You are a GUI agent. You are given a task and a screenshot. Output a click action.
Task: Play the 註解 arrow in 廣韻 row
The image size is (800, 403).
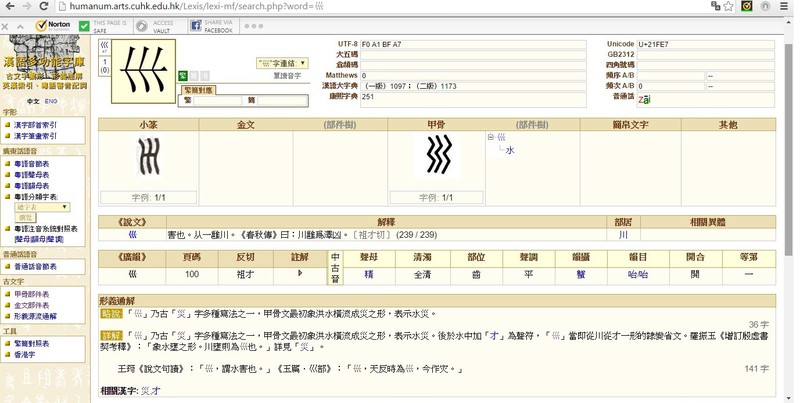[x=300, y=273]
